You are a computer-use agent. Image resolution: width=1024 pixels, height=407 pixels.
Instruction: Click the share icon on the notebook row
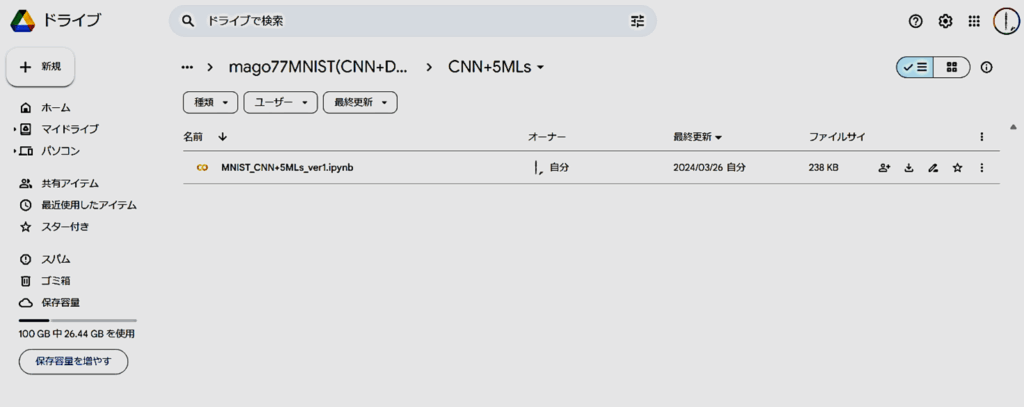[x=884, y=168]
